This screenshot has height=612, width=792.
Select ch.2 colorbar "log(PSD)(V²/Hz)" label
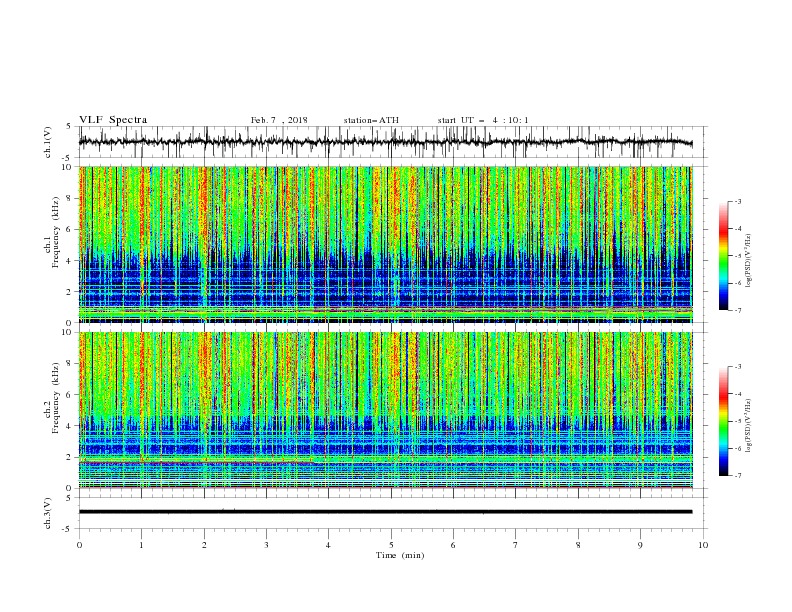(749, 425)
